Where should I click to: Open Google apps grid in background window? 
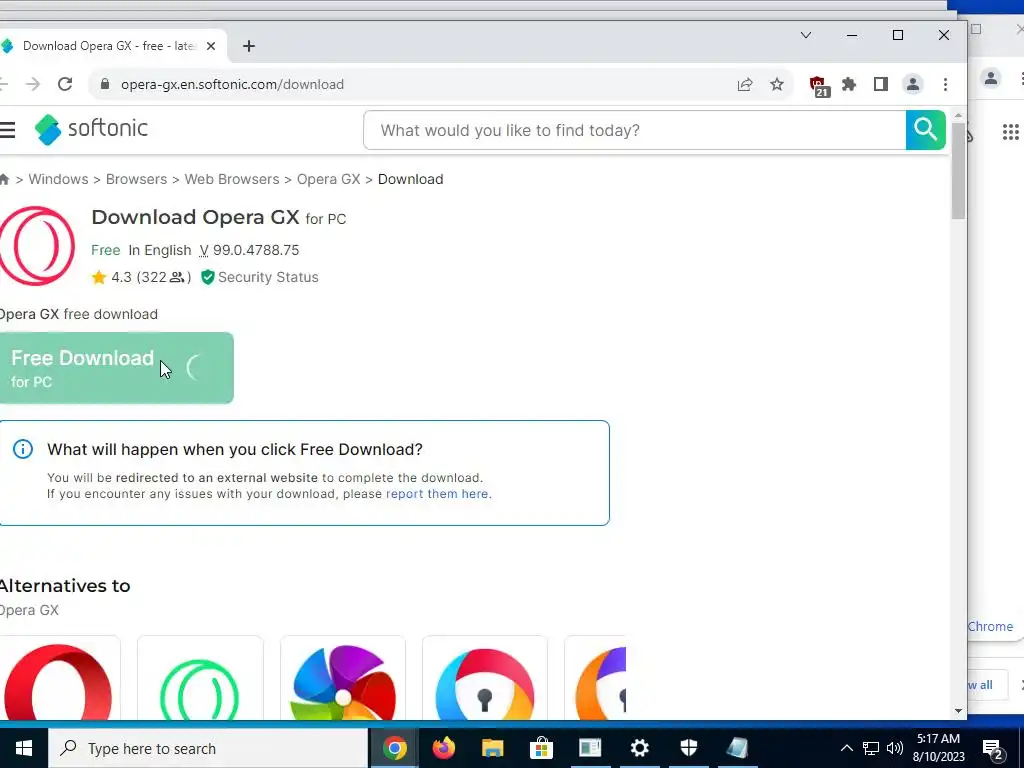1010,132
